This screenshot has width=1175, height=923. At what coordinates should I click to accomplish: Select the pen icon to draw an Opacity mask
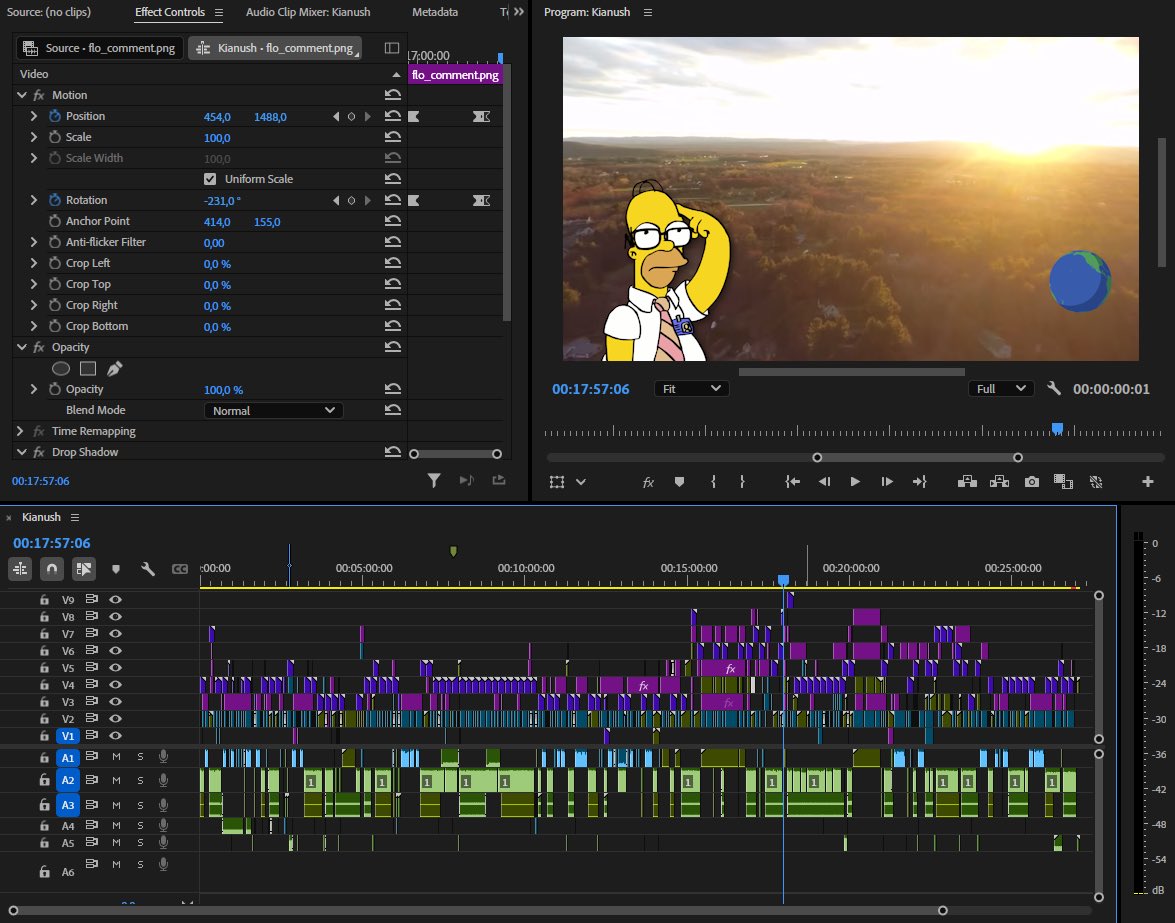pyautogui.click(x=114, y=368)
